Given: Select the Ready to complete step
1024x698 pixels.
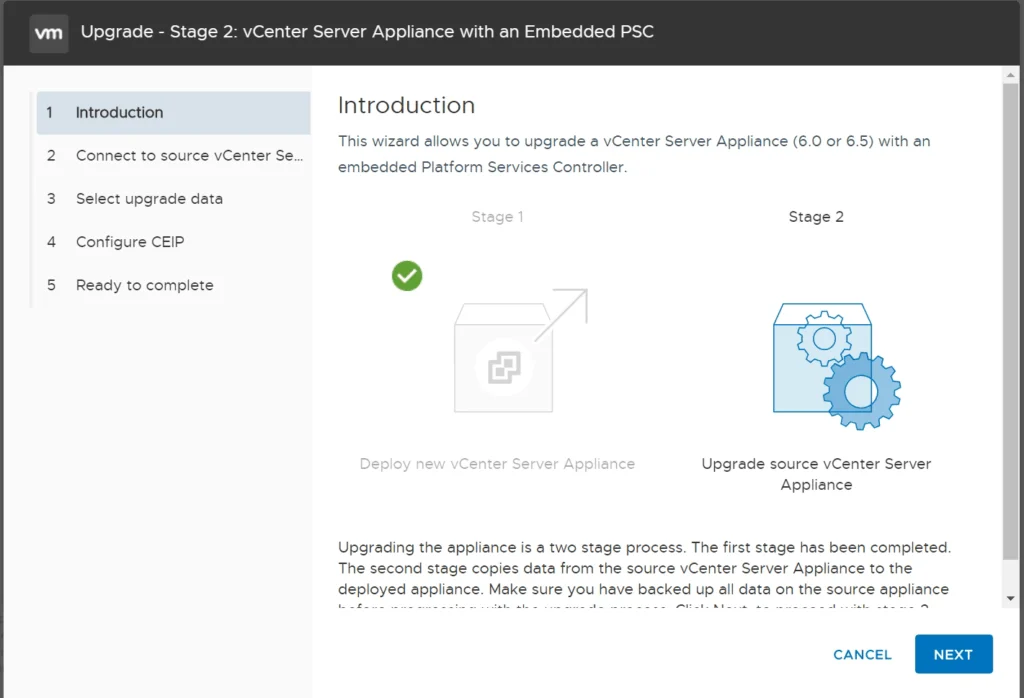Looking at the screenshot, I should tap(173, 285).
